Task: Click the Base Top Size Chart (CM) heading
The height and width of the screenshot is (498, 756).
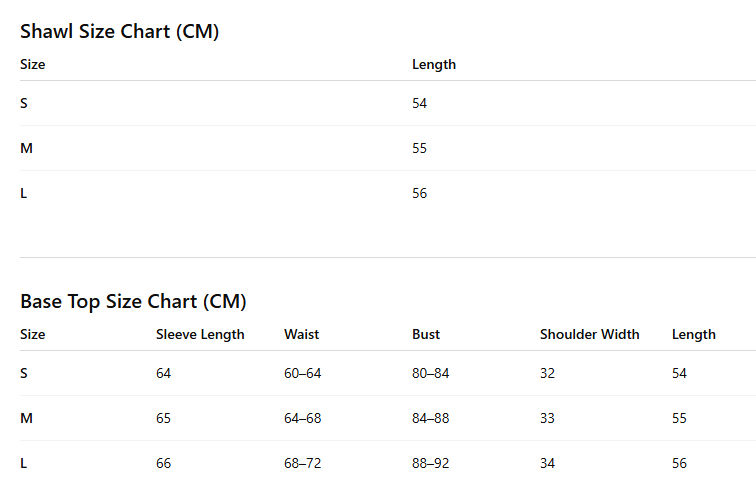Action: [133, 302]
